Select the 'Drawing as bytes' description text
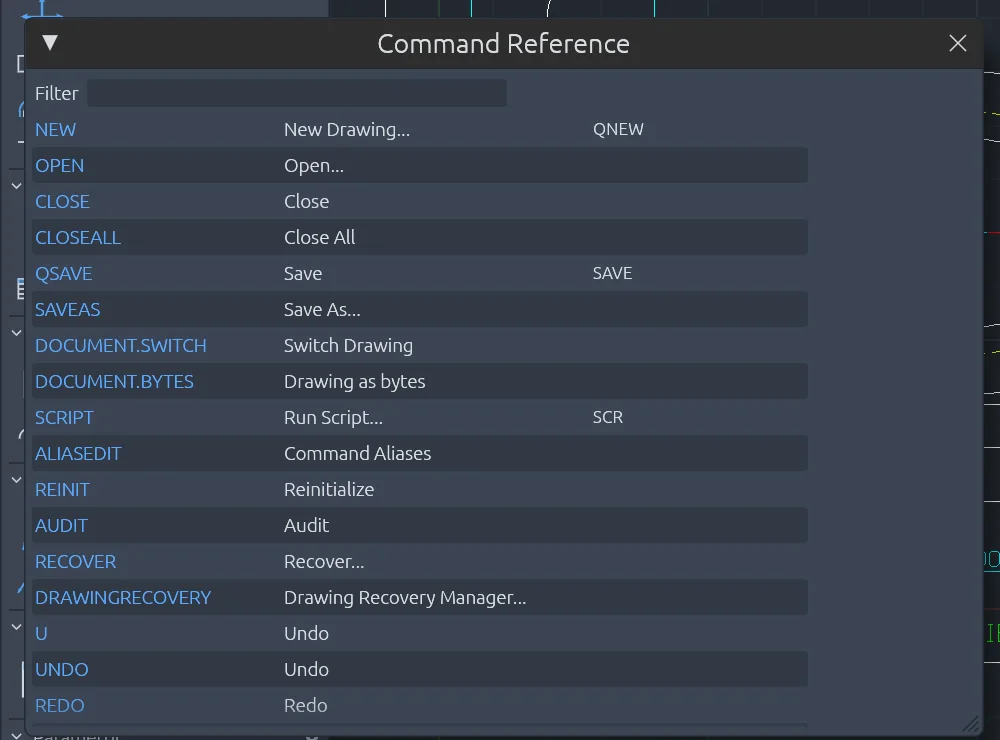This screenshot has width=1000, height=740. point(355,381)
